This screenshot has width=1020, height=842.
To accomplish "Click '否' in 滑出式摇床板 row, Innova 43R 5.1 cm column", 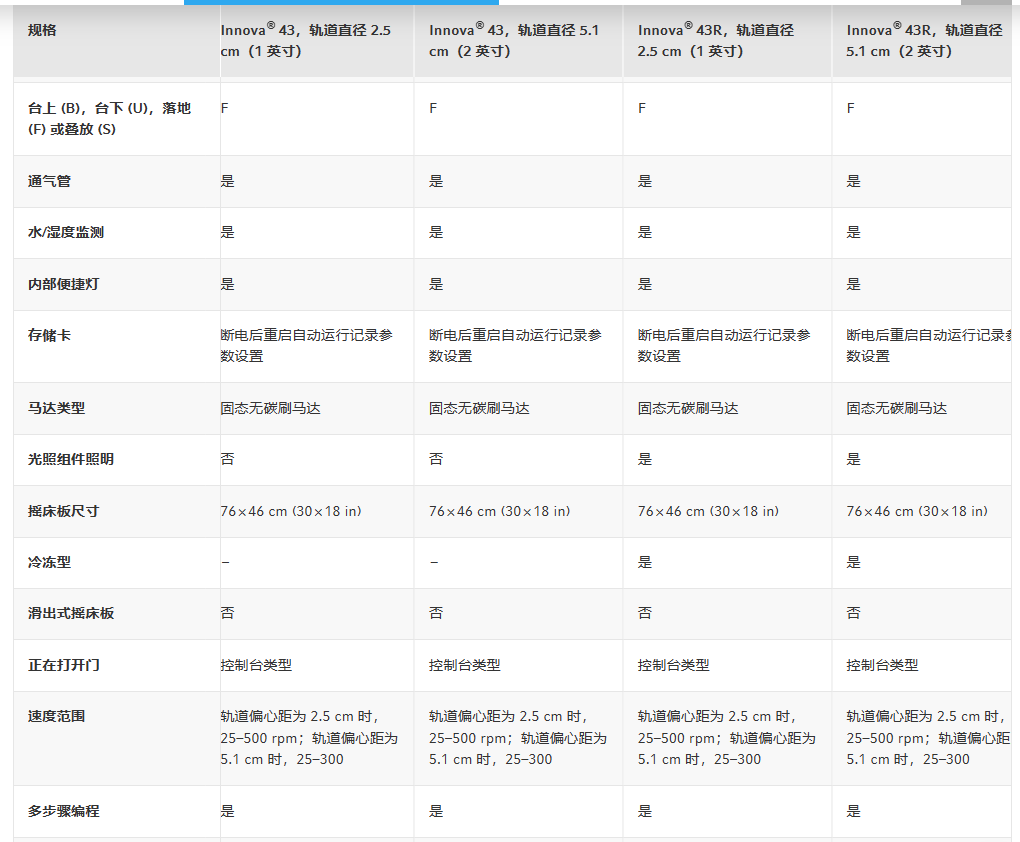I will tap(853, 613).
